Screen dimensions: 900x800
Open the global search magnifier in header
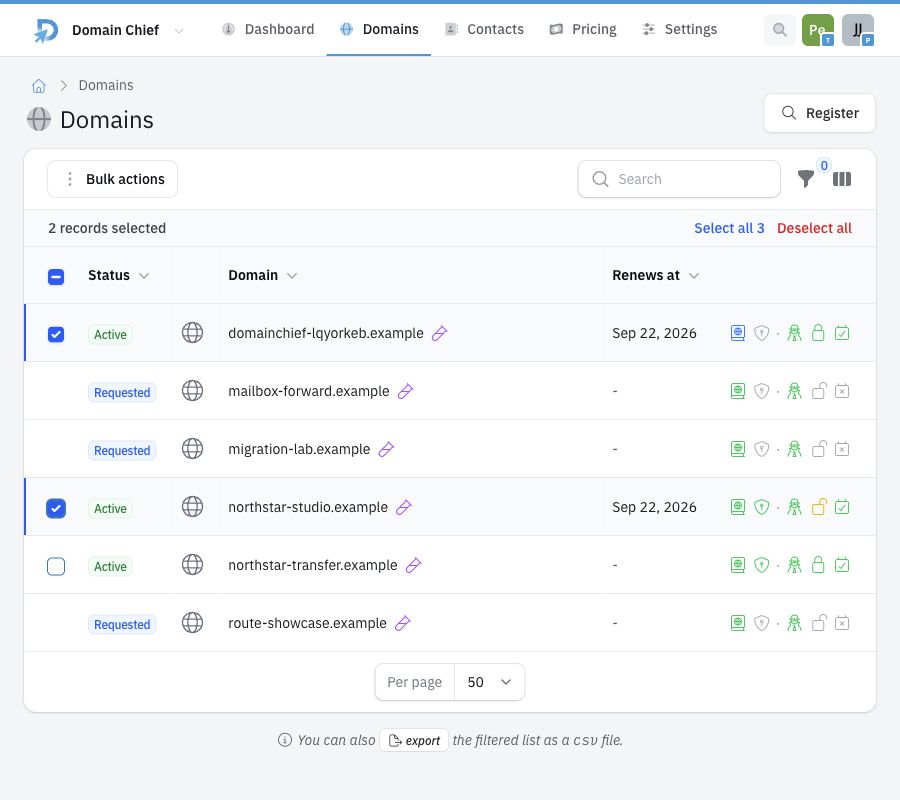pyautogui.click(x=779, y=30)
